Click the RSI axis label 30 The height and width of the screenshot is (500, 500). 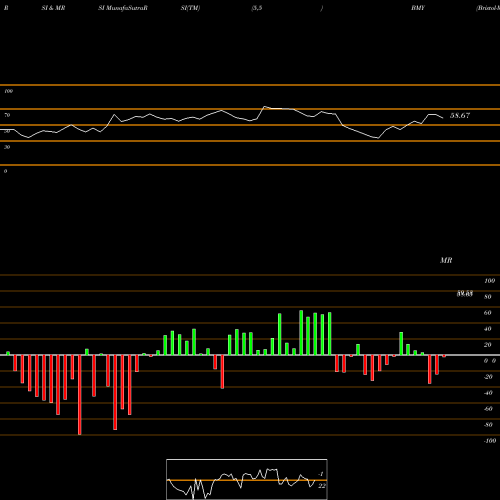[7, 147]
